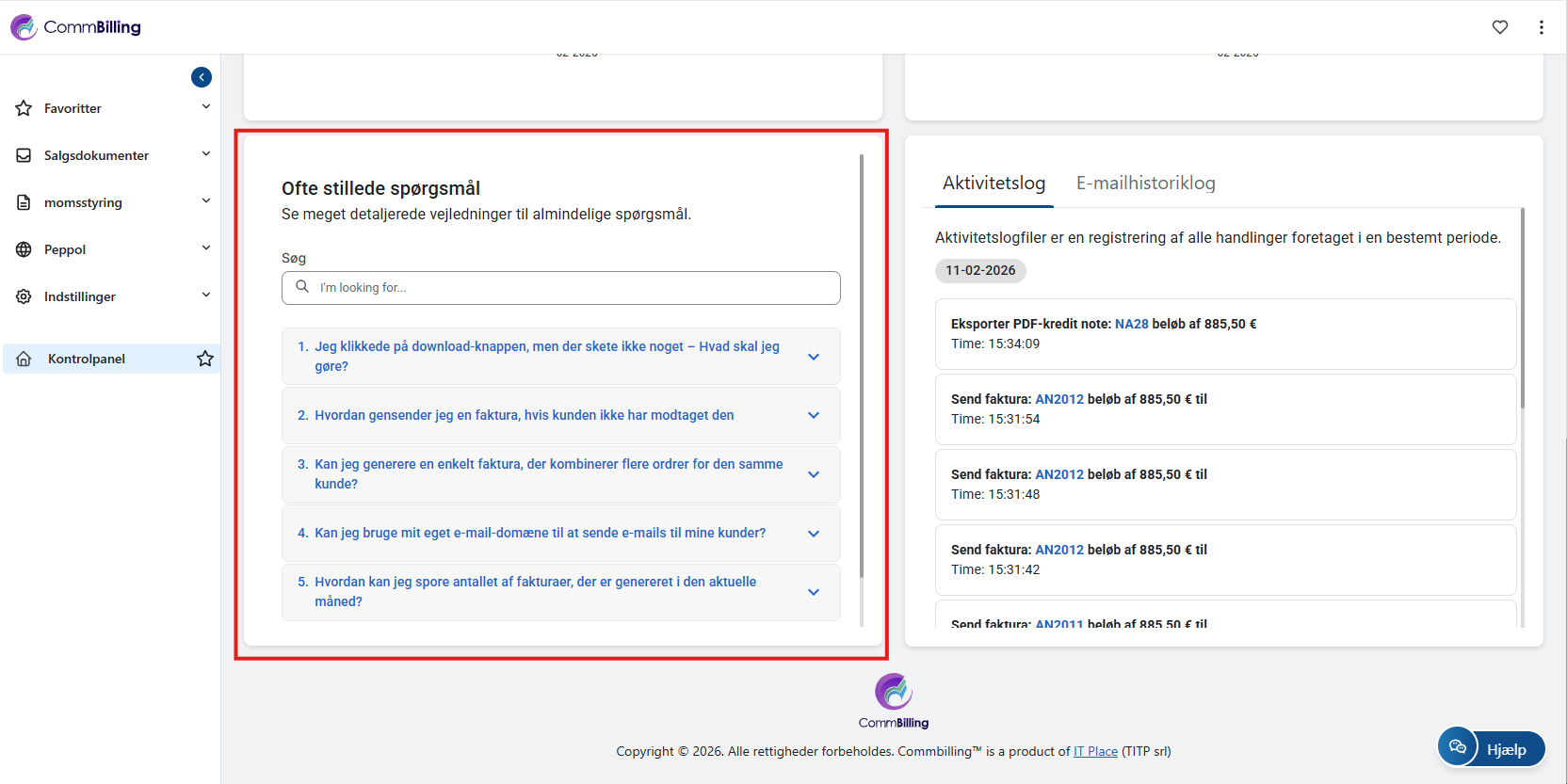The width and height of the screenshot is (1567, 784).
Task: Click the Salgsdokumenter inbox icon
Action: [24, 155]
